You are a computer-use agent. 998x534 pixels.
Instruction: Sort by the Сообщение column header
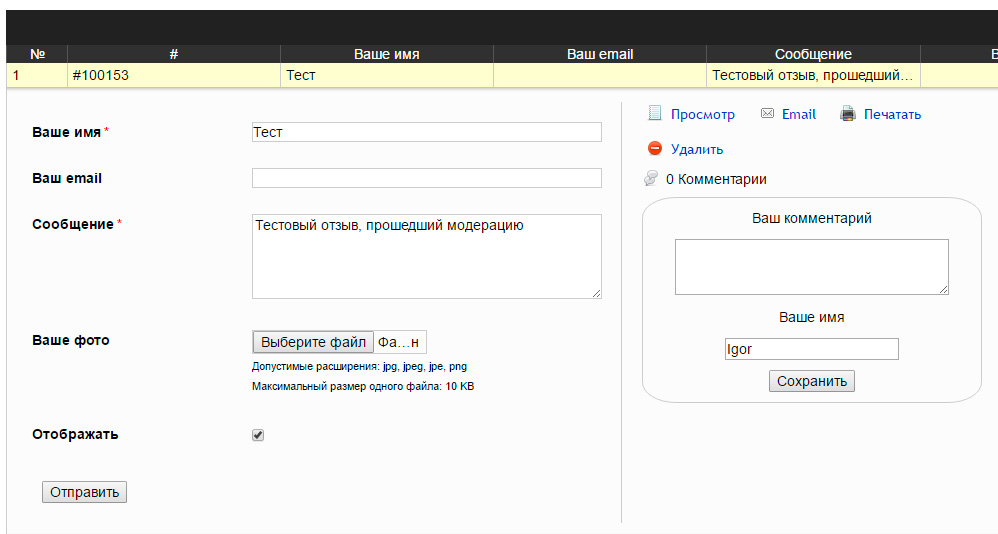coord(812,54)
